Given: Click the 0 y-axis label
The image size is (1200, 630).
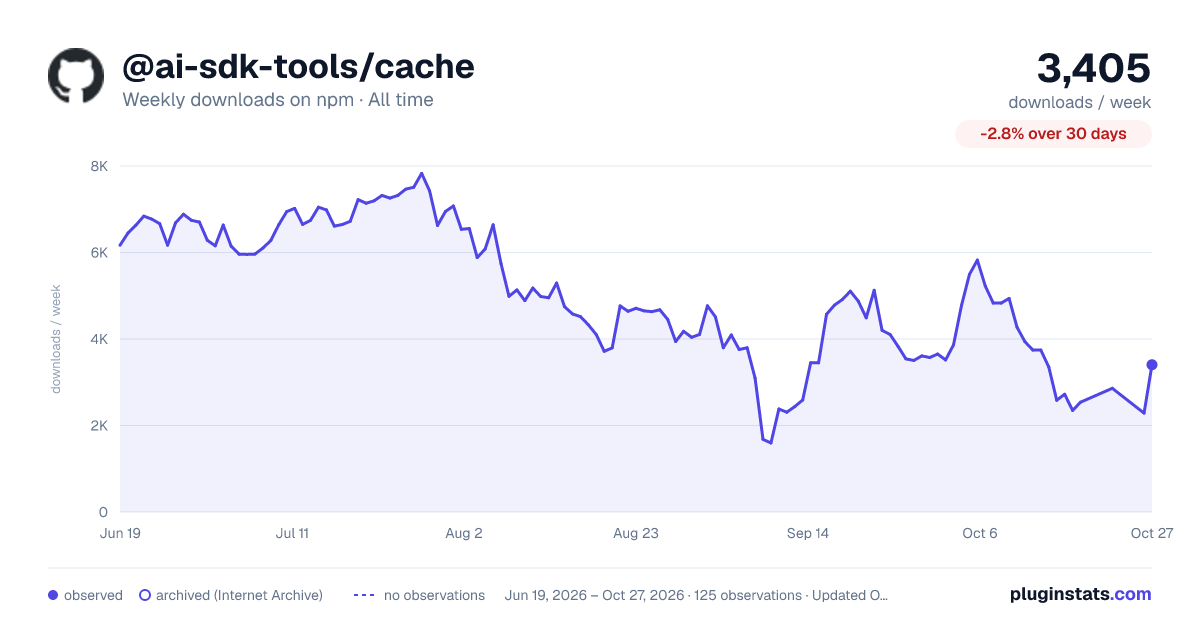Looking at the screenshot, I should (x=104, y=512).
